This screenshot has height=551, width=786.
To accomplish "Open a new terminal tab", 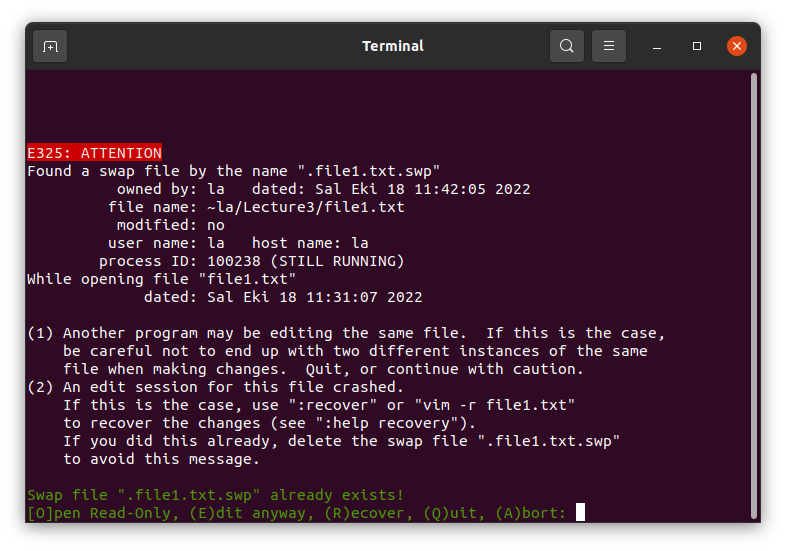I will (50, 46).
